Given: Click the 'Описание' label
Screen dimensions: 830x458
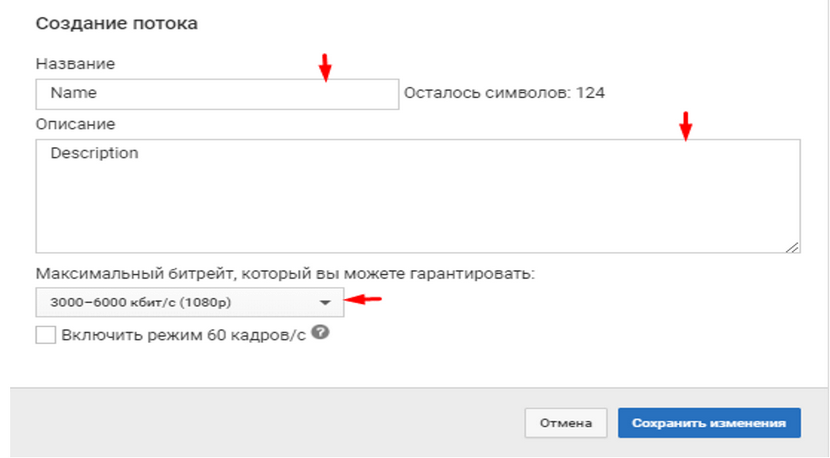Looking at the screenshot, I should 75,124.
